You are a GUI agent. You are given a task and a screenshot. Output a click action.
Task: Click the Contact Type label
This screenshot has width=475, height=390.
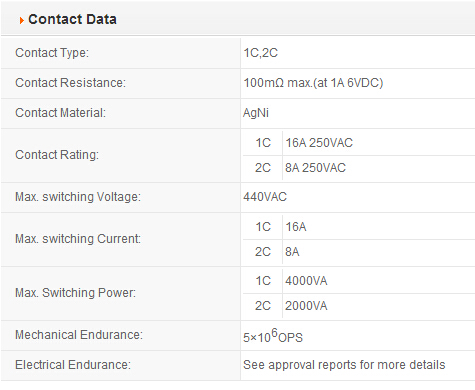point(52,53)
